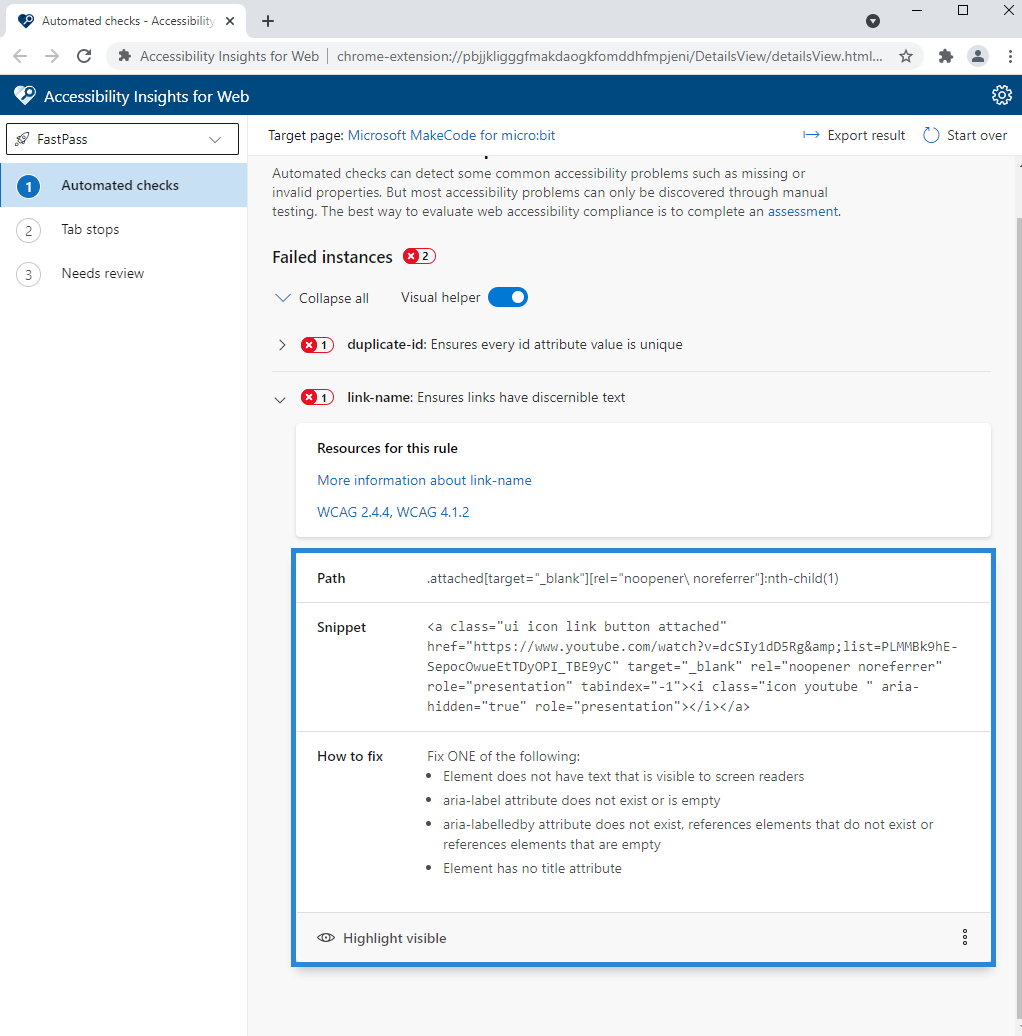
Task: Click the bookmark star in the address bar
Action: [x=905, y=57]
